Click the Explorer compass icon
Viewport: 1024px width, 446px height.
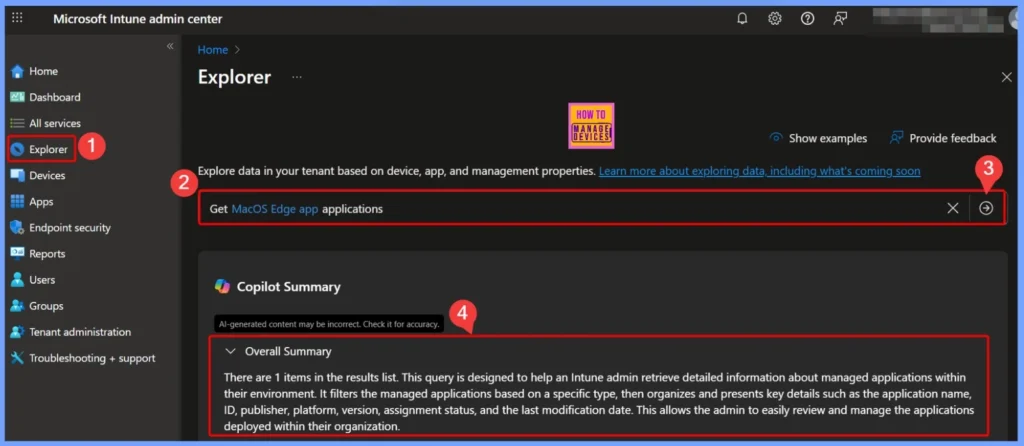(18, 150)
